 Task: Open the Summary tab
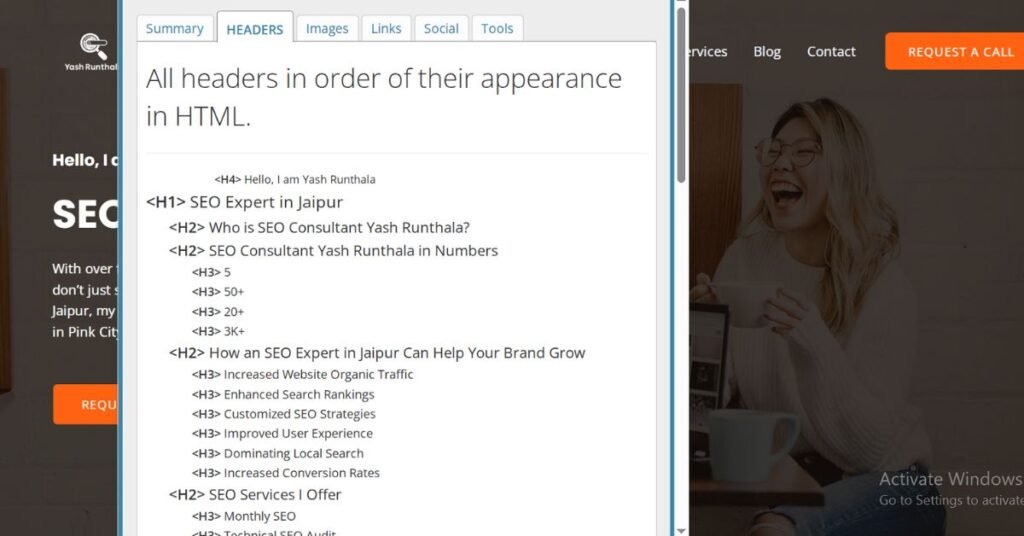point(174,29)
